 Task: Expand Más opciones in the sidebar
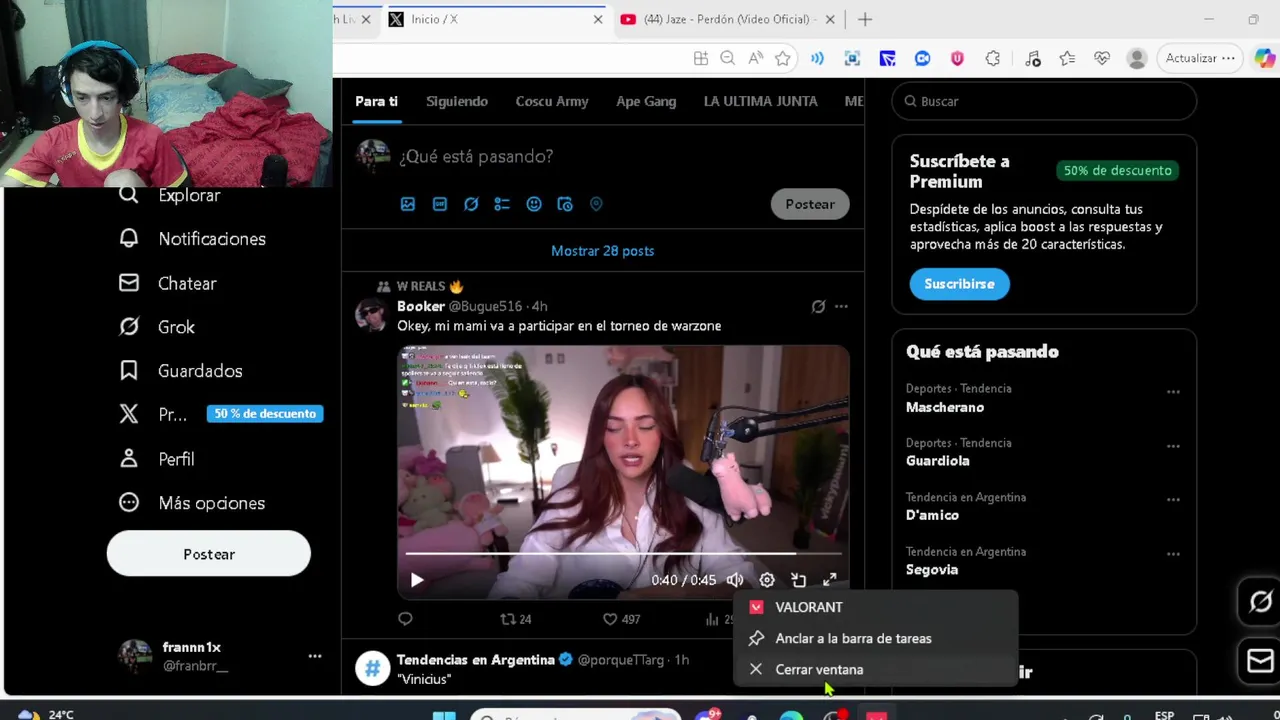(x=193, y=503)
